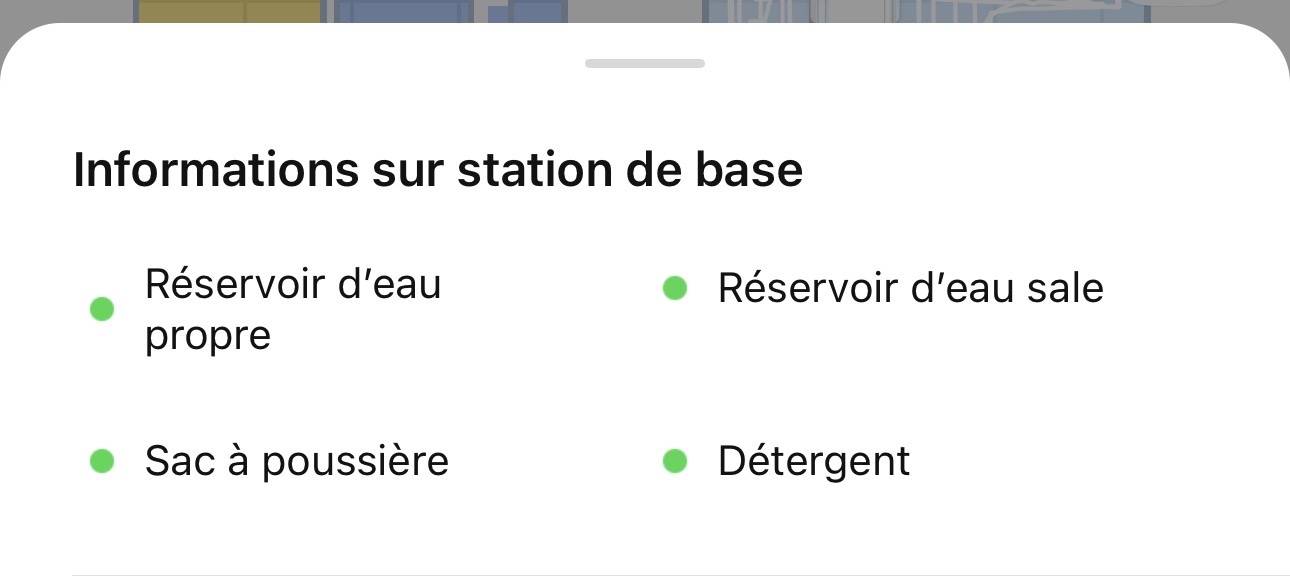Click the divider line below the status list

pyautogui.click(x=645, y=575)
